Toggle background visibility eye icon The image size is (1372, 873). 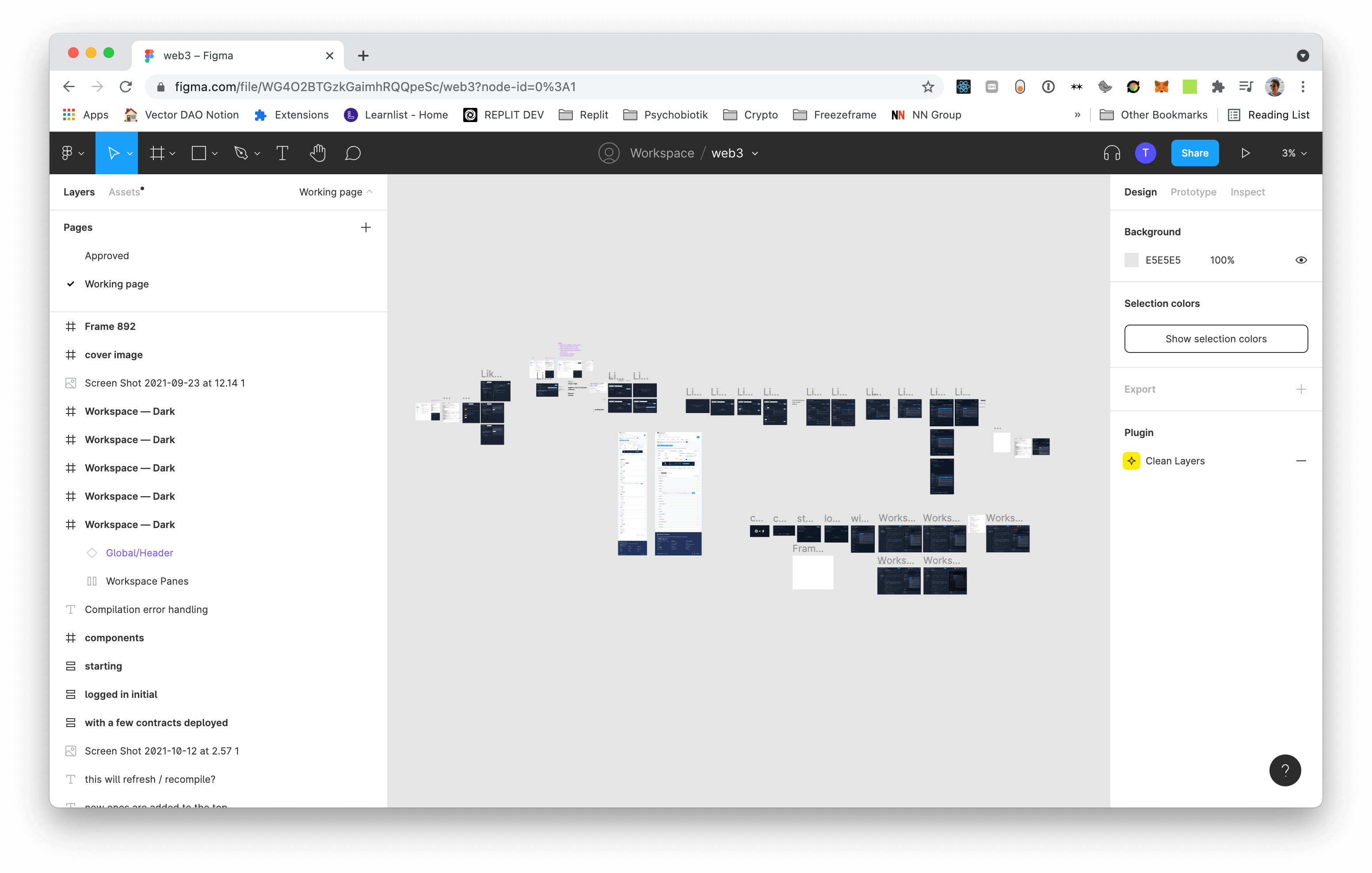1301,260
